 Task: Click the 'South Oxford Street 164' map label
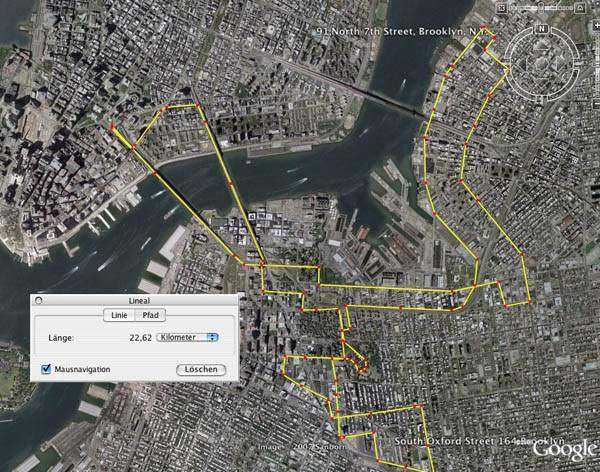[x=480, y=441]
